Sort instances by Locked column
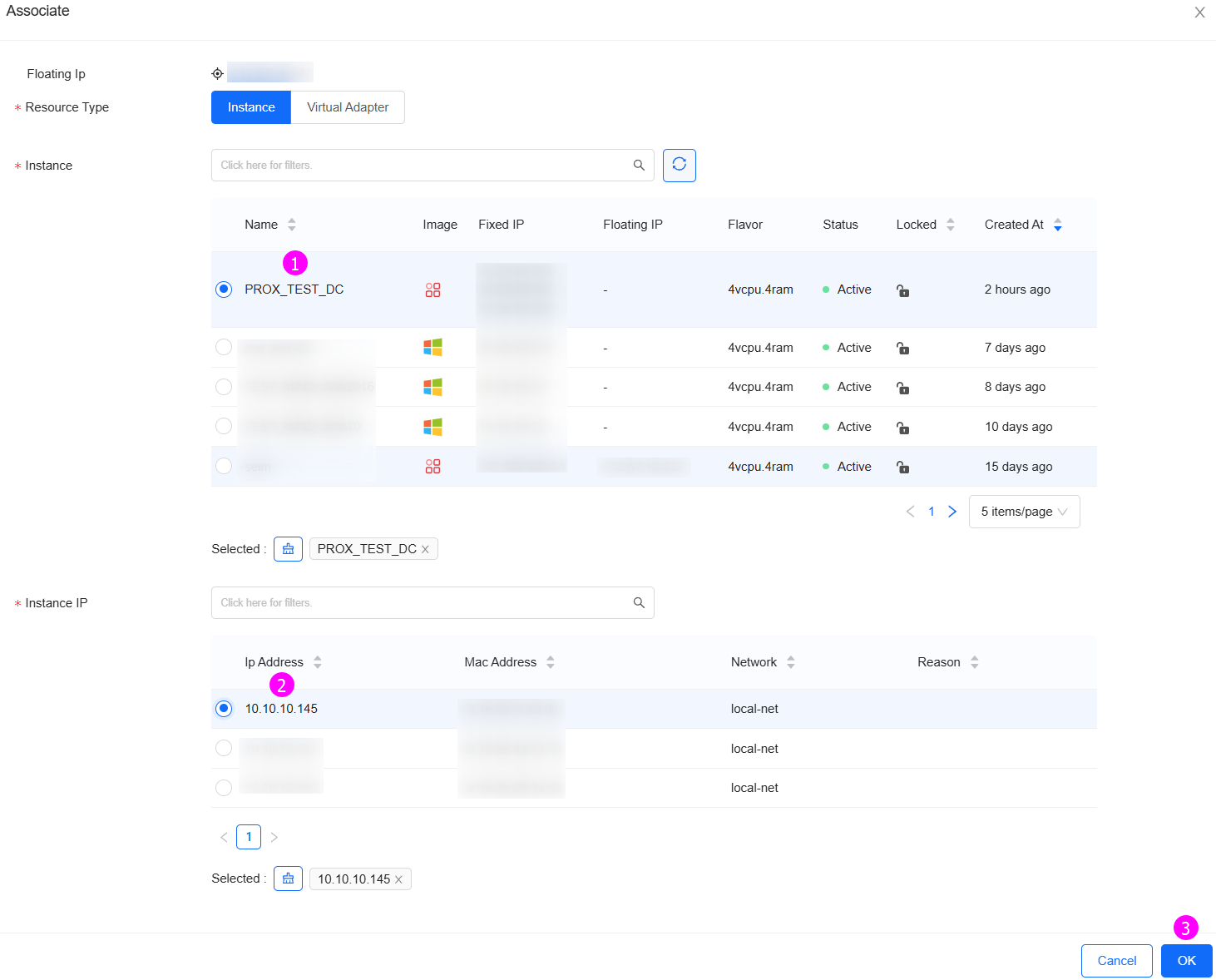The width and height of the screenshot is (1216, 980). click(951, 225)
